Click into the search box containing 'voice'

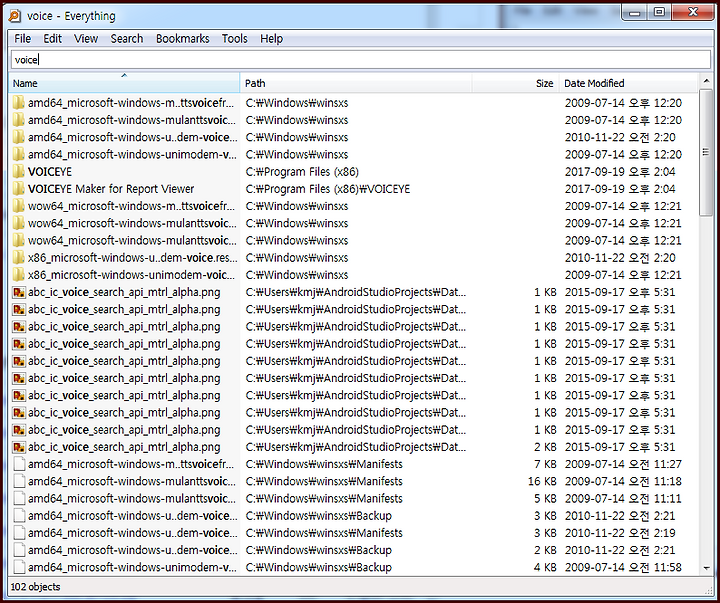click(x=360, y=60)
